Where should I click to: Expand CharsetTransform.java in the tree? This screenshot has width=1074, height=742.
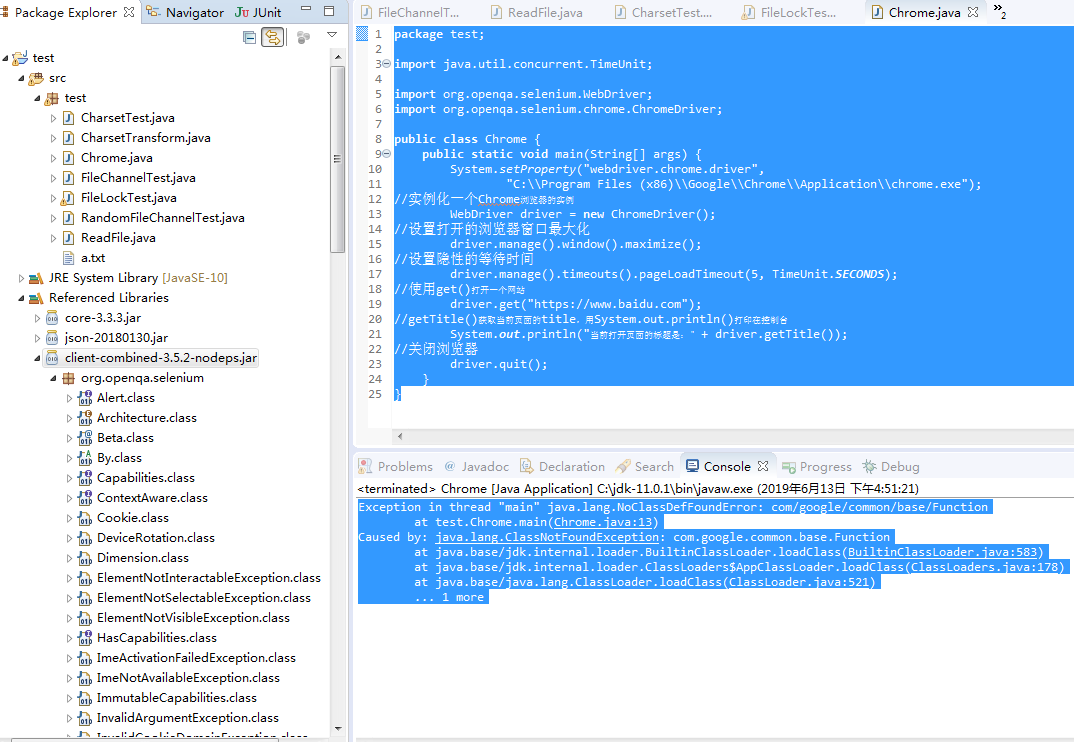coord(53,138)
